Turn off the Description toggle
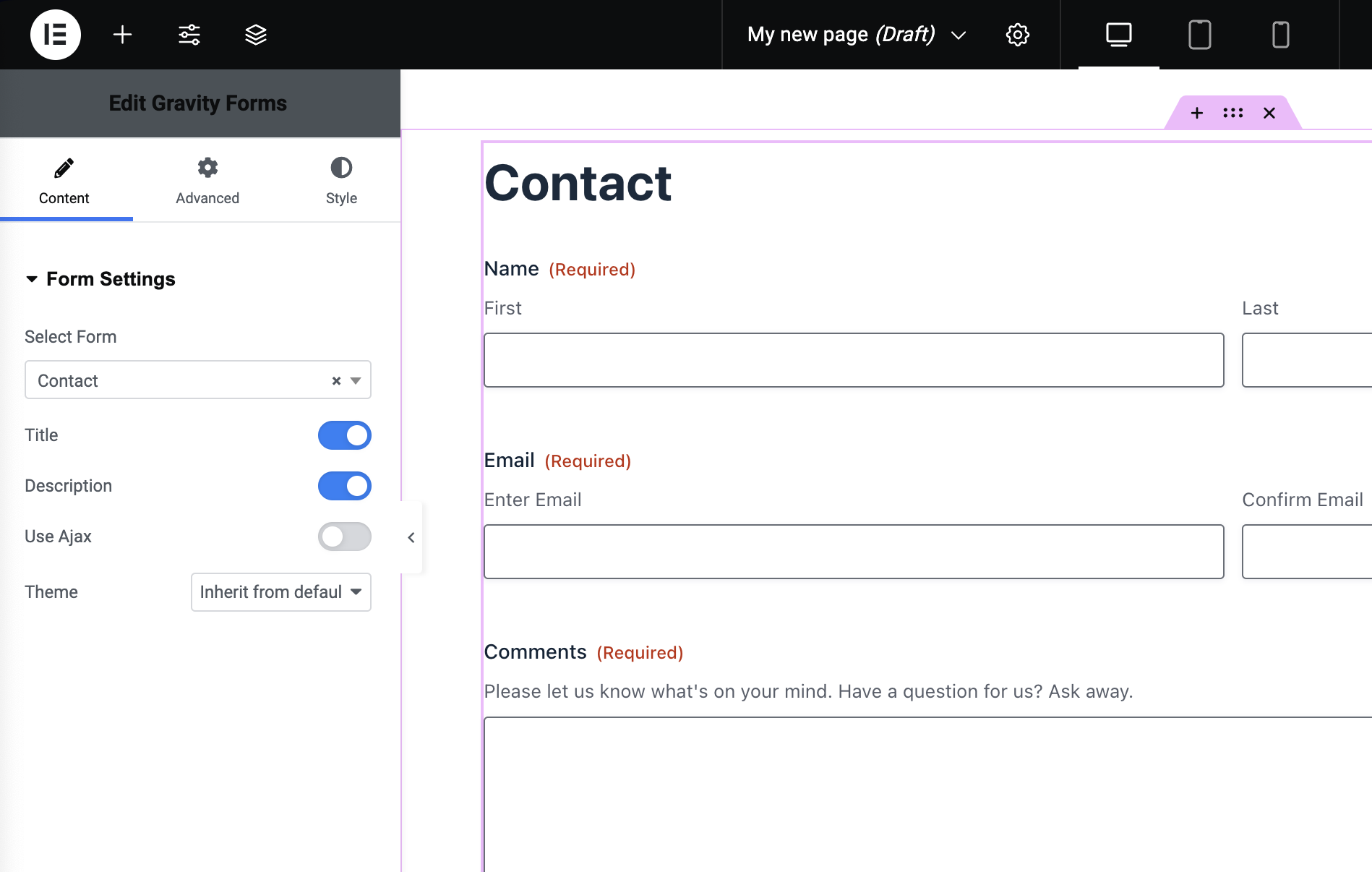1372x872 pixels. (x=344, y=486)
